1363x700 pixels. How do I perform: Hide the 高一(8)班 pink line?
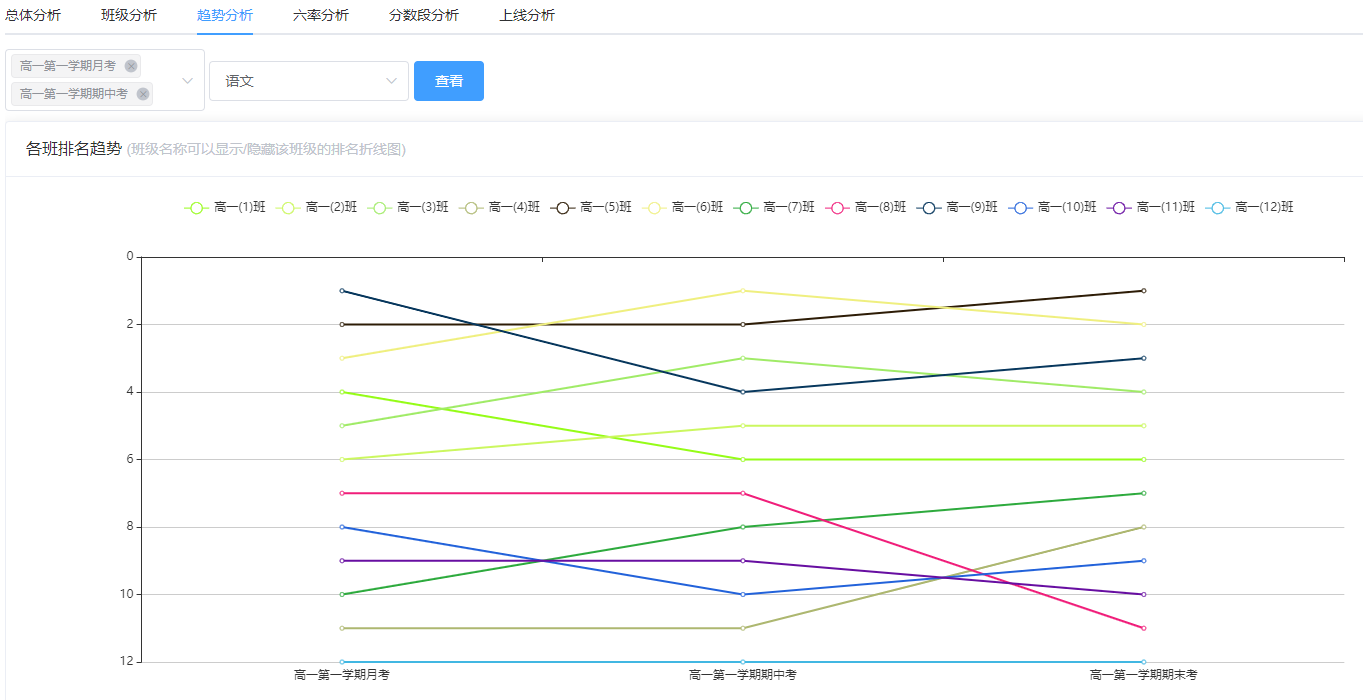tap(866, 207)
